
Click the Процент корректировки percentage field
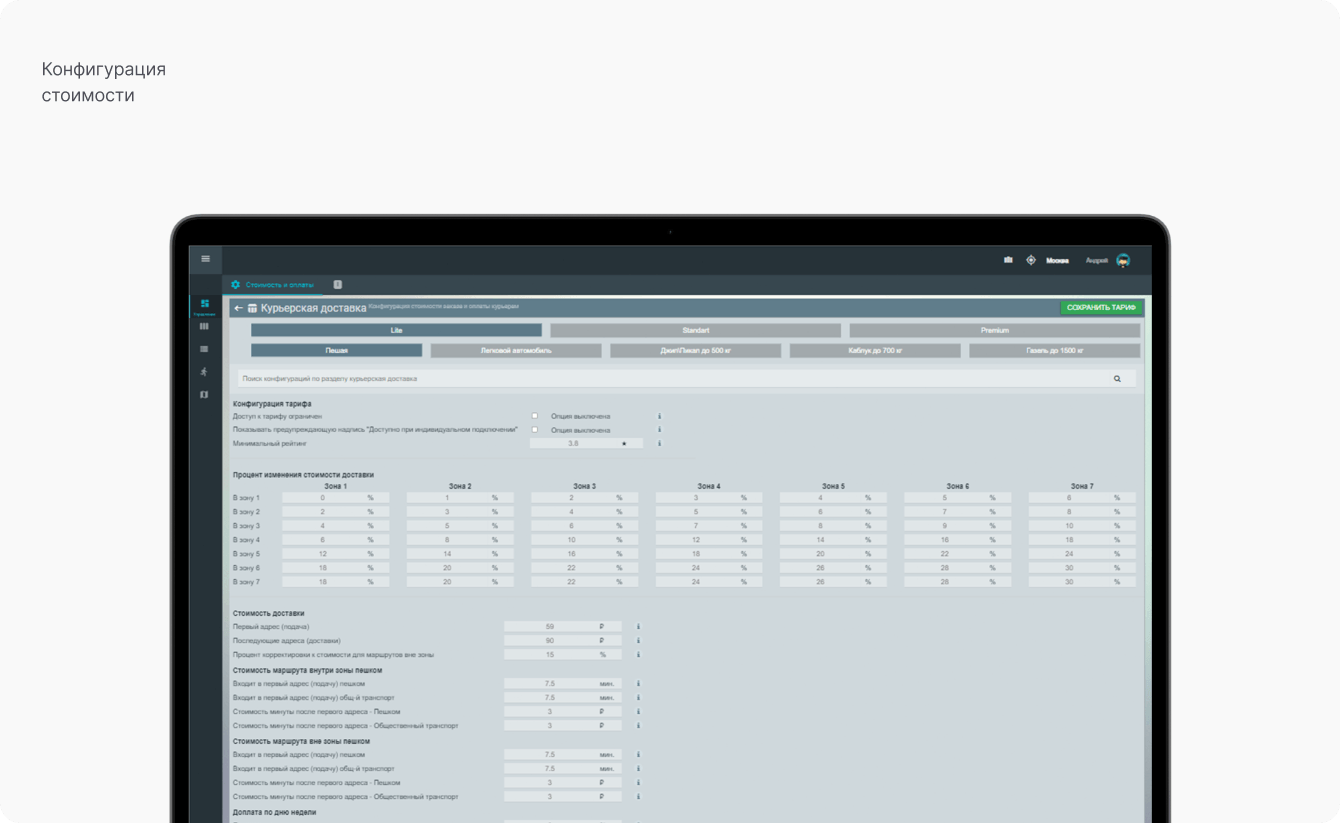563,655
